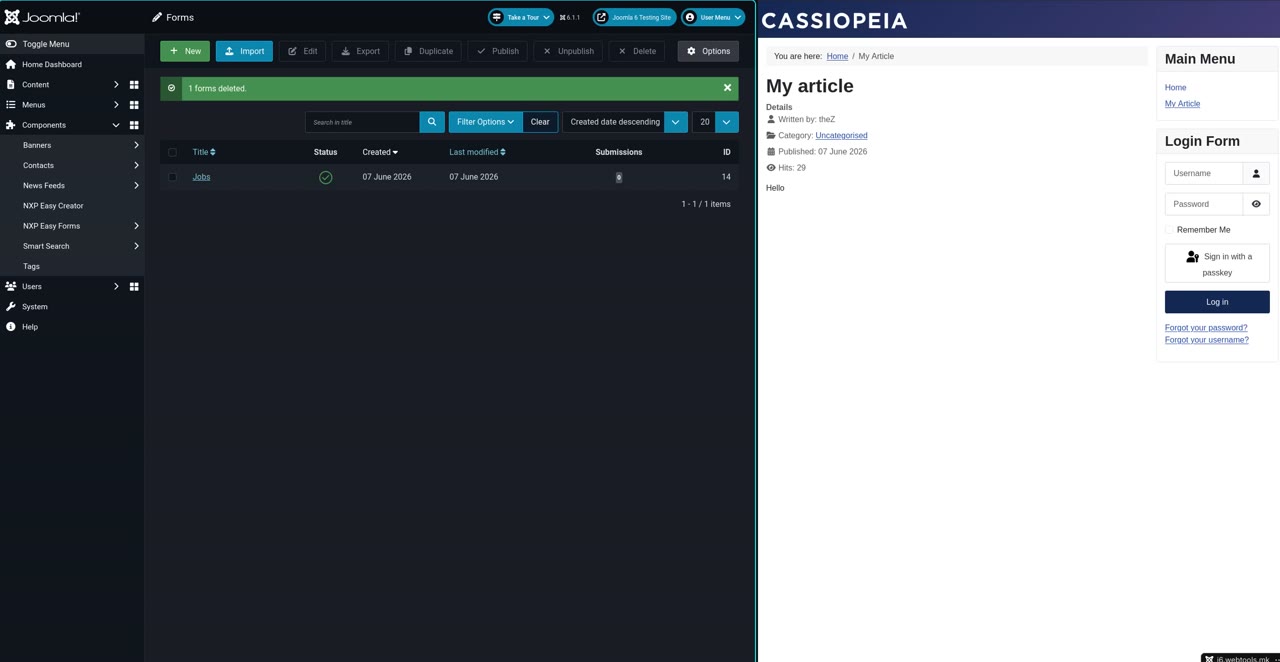Viewport: 1280px width, 662px height.
Task: Click the Unpublish button
Action: click(x=568, y=51)
